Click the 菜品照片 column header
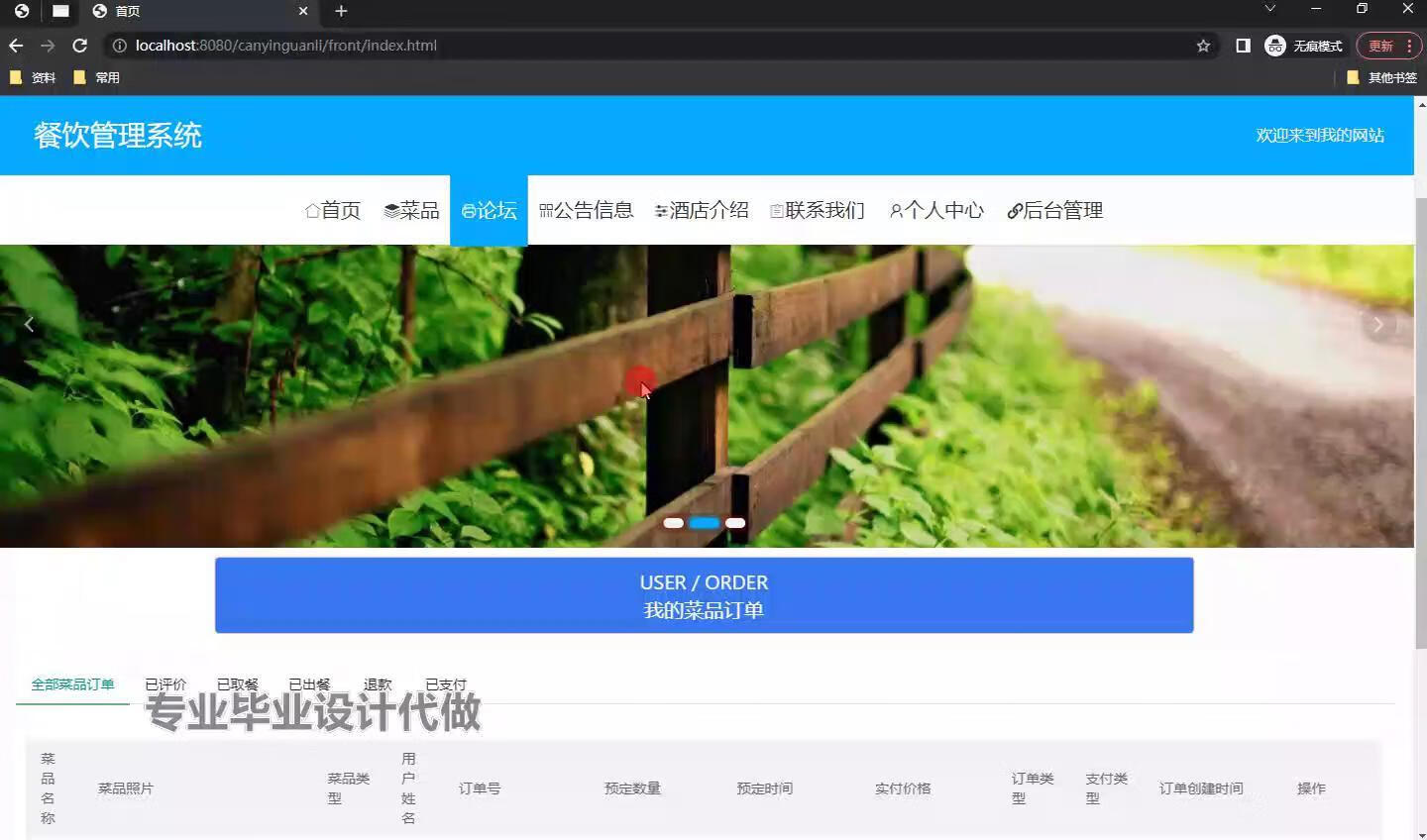Image resolution: width=1427 pixels, height=840 pixels. pos(126,788)
